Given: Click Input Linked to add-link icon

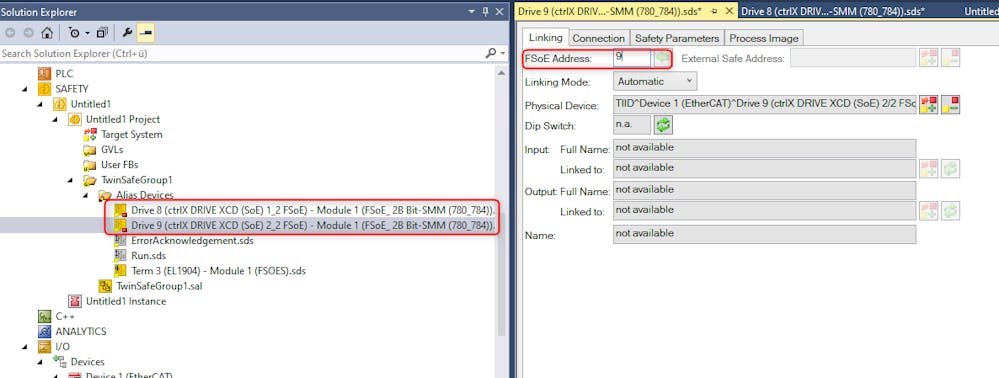Looking at the screenshot, I should 929,168.
